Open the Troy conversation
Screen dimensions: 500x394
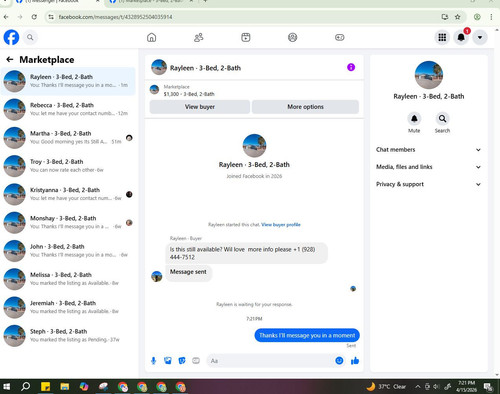tap(68, 166)
